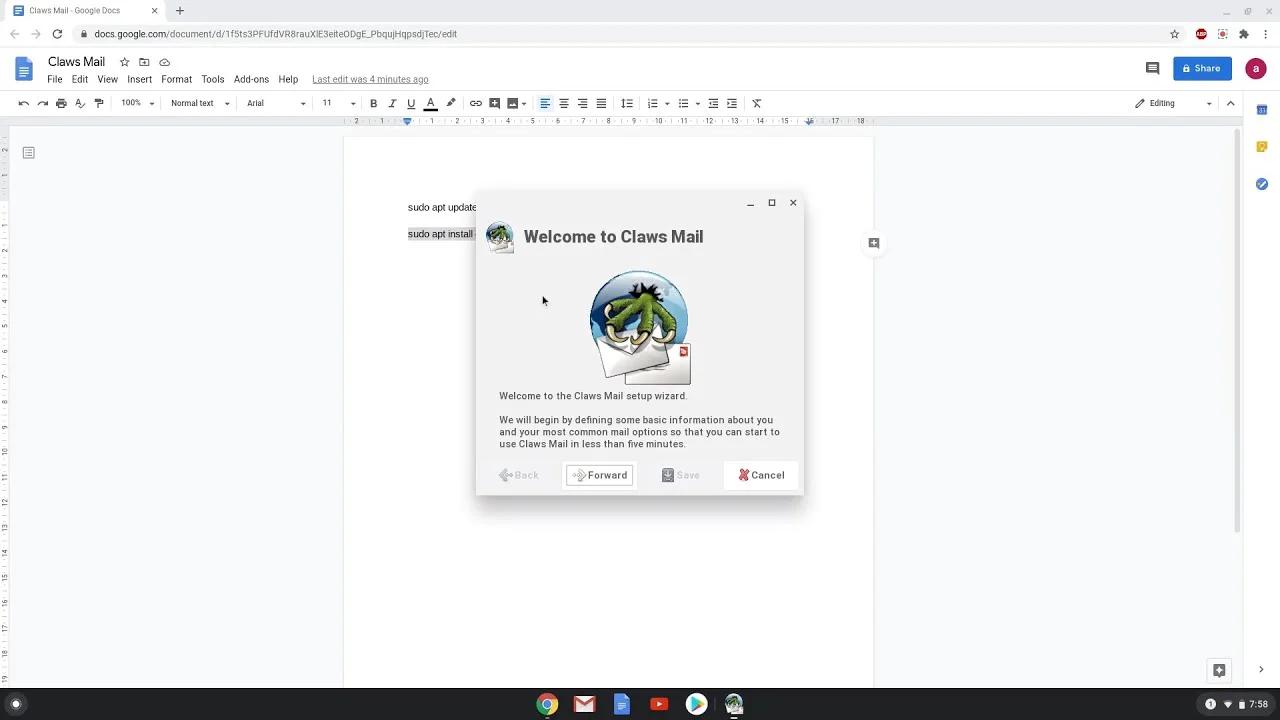Viewport: 1280px width, 720px height.
Task: Toggle bold formatting
Action: [373, 103]
